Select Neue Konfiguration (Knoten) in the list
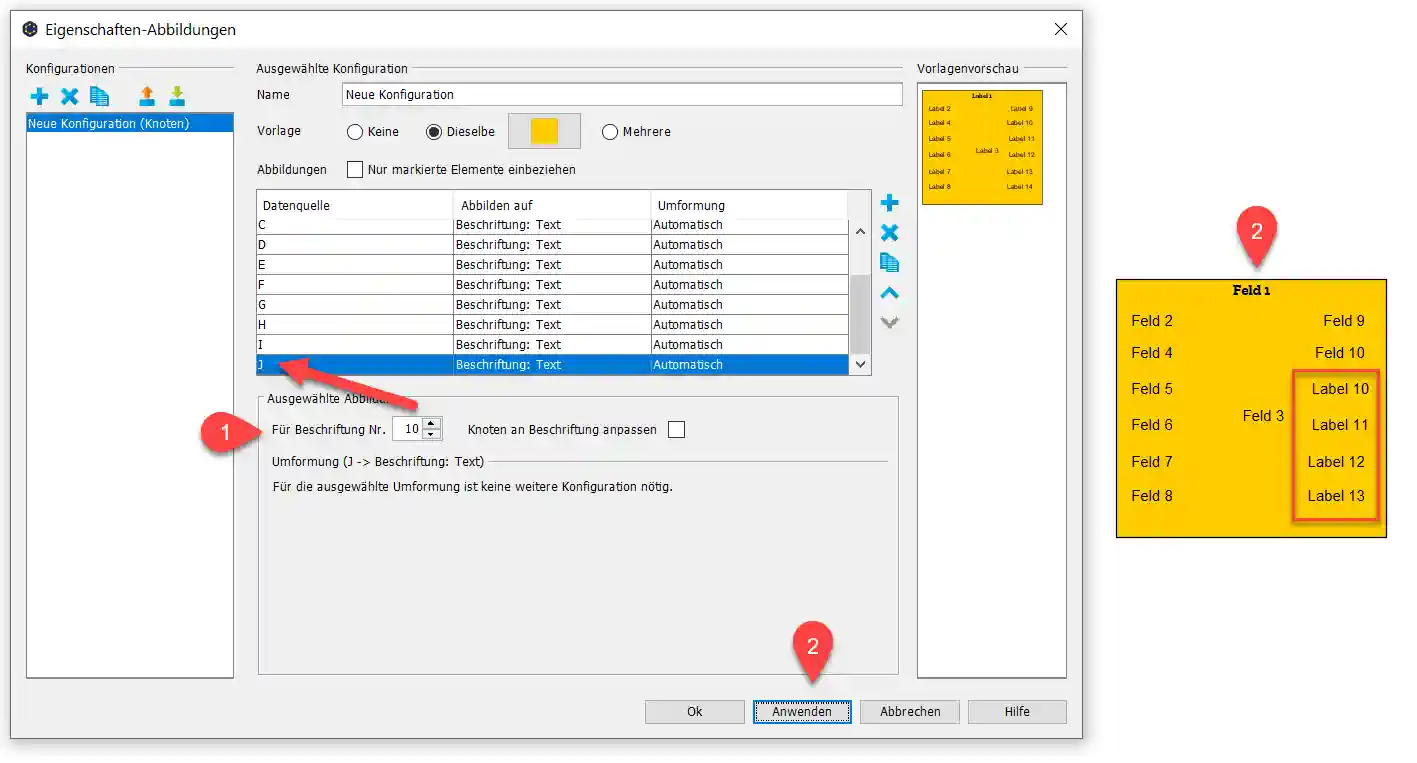 point(130,124)
